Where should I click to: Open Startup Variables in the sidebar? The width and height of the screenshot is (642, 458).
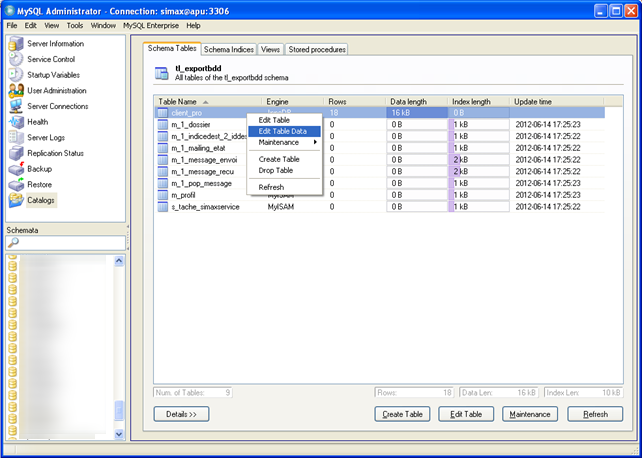[x=16, y=75]
